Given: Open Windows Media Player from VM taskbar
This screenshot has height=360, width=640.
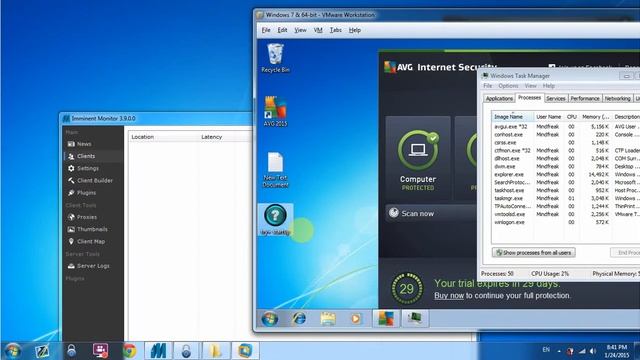Looking at the screenshot, I should [x=356, y=318].
